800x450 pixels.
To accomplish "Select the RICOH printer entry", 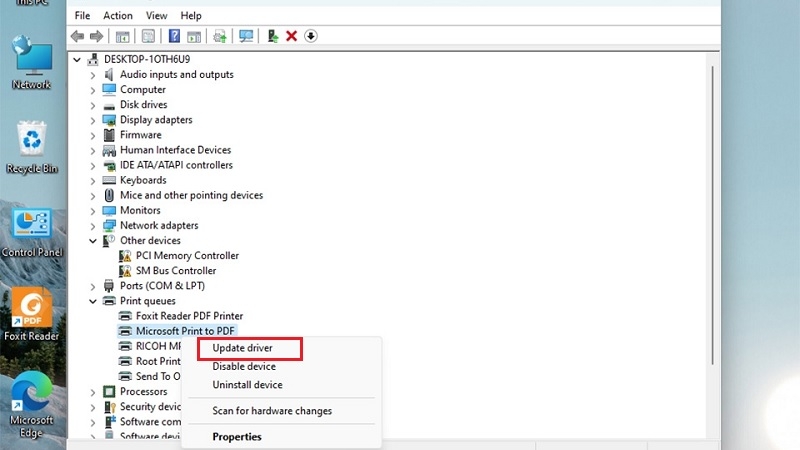I will tap(158, 346).
